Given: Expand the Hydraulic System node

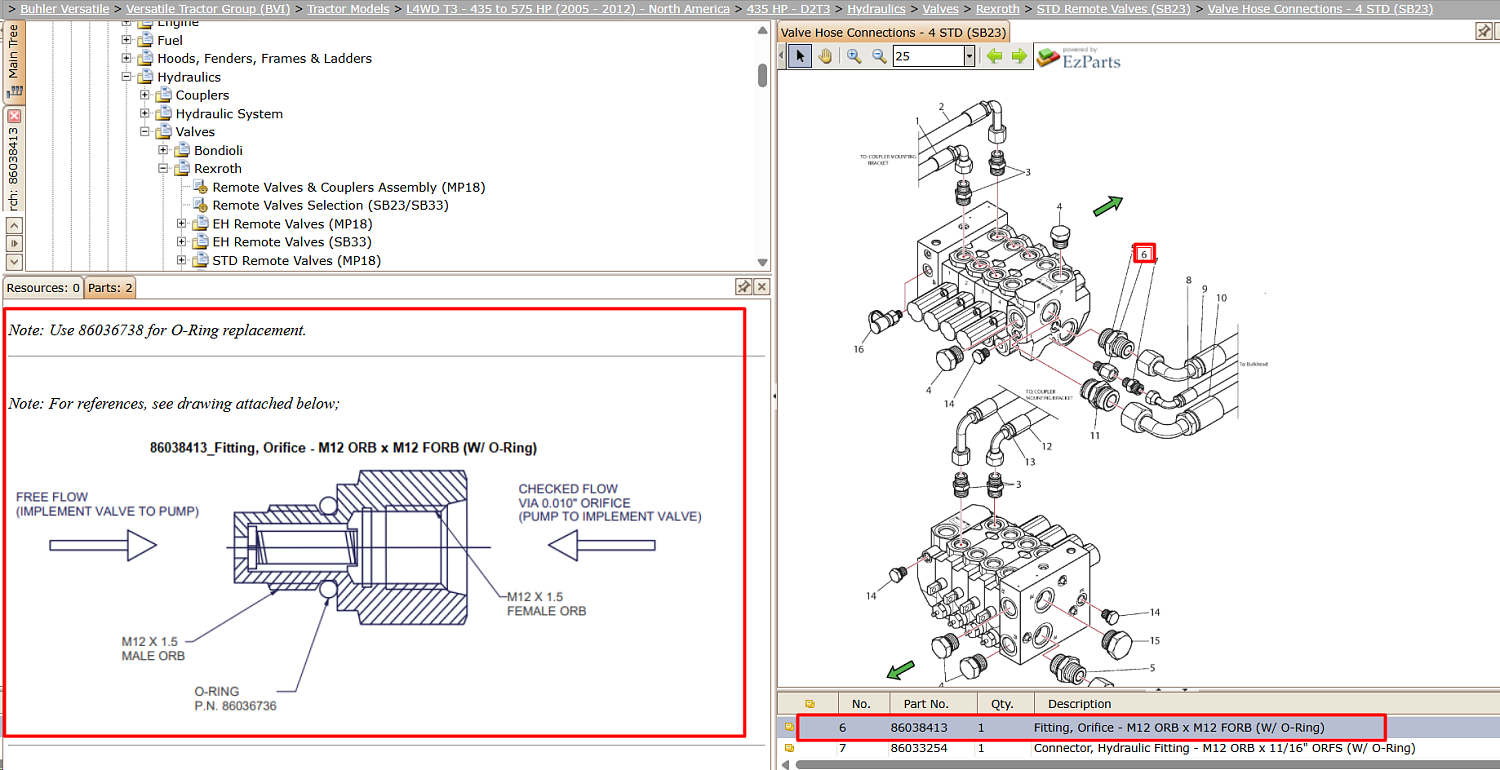Looking at the screenshot, I should [x=145, y=114].
